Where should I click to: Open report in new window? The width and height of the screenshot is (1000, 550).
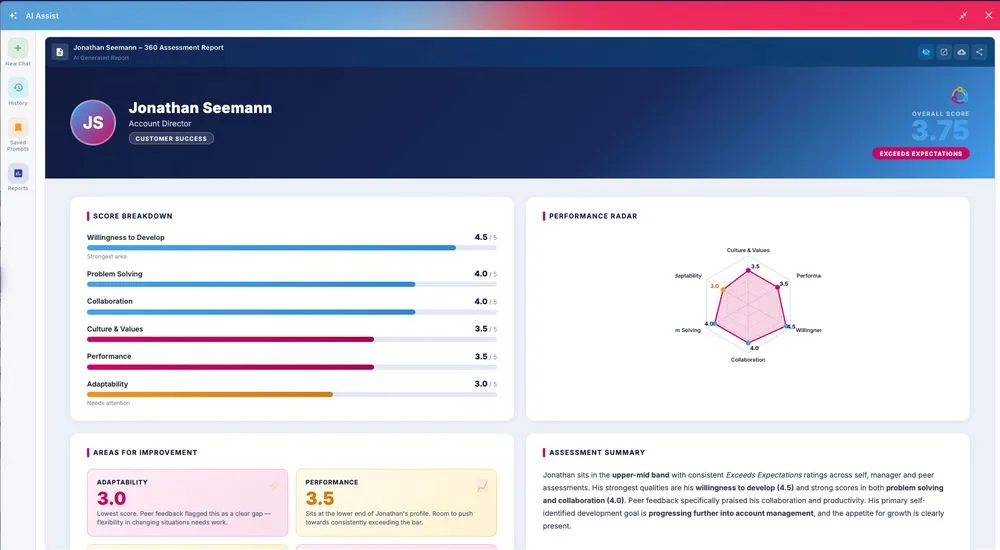click(x=944, y=52)
